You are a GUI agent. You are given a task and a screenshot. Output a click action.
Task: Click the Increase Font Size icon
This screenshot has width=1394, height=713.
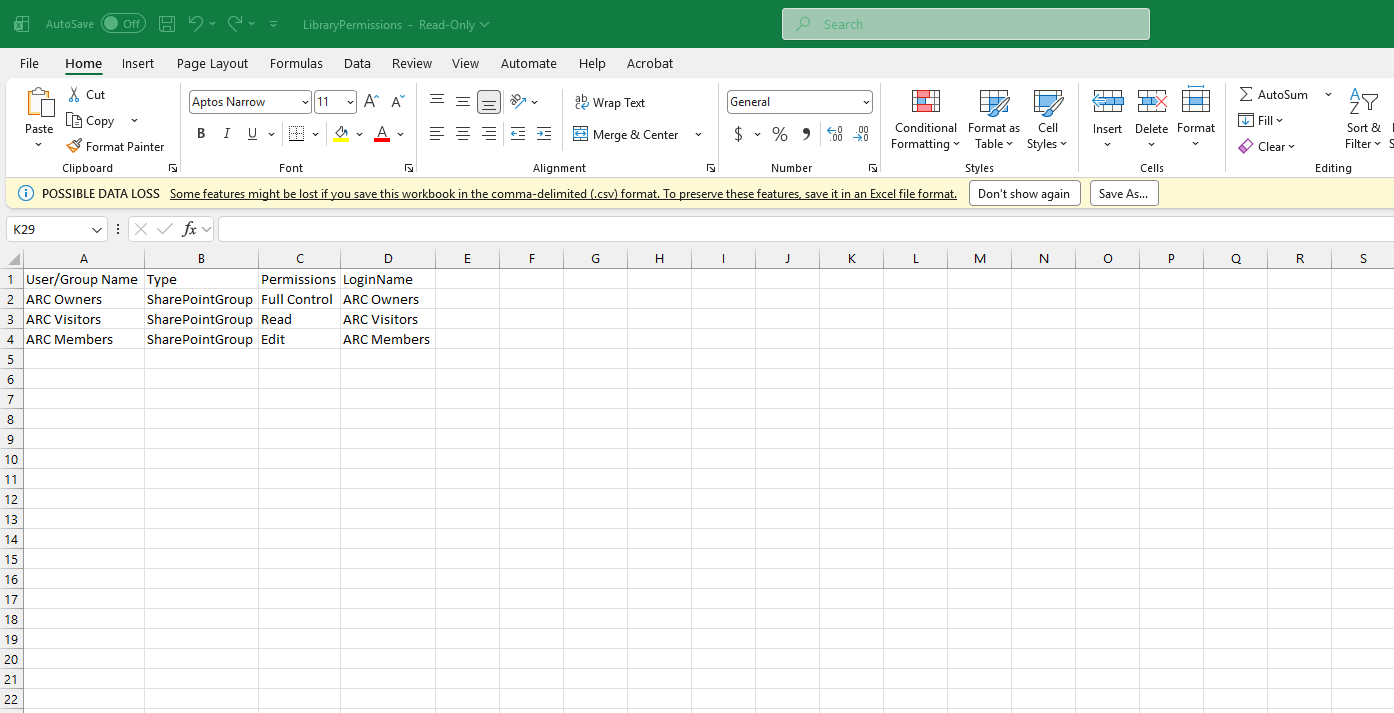click(x=371, y=102)
